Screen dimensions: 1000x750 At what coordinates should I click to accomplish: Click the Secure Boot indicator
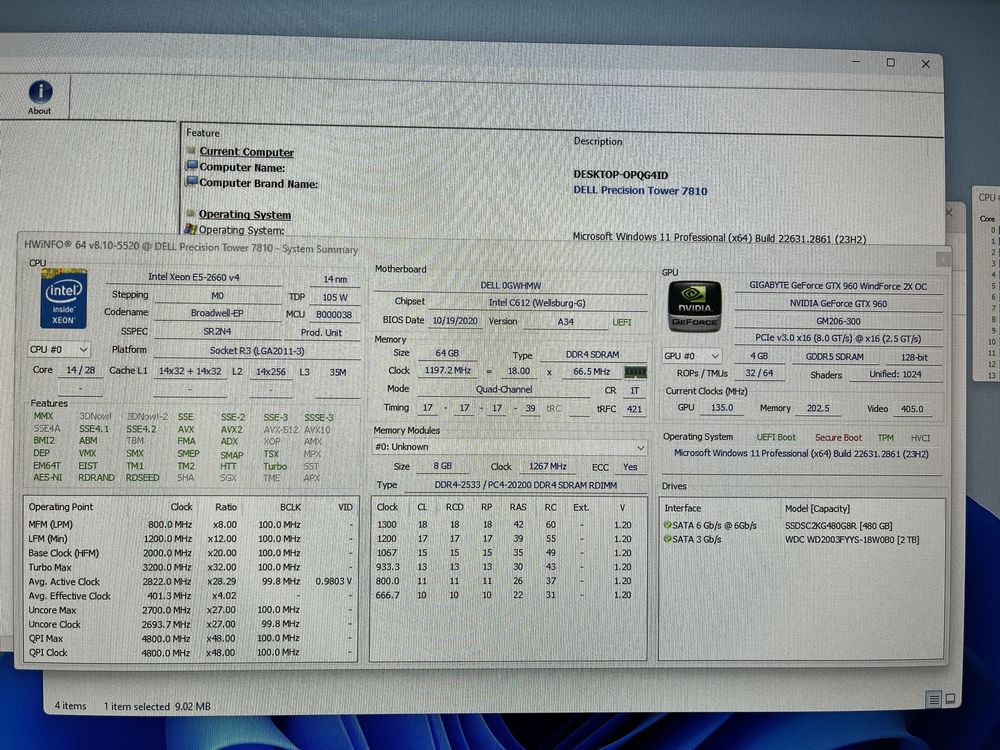(x=838, y=438)
